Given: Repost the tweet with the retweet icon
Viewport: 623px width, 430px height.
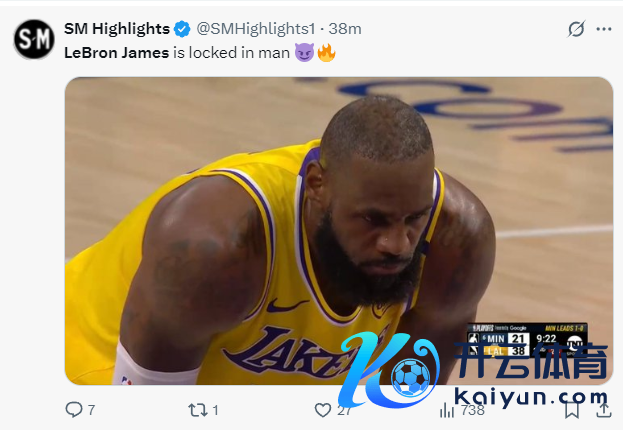Looking at the screenshot, I should 198,409.
